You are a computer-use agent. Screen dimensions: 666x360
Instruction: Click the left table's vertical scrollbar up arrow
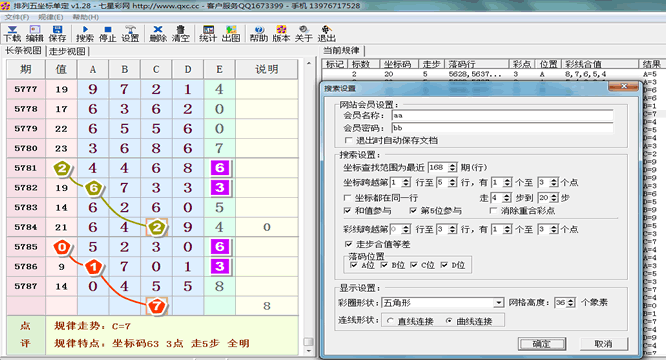[x=309, y=63]
